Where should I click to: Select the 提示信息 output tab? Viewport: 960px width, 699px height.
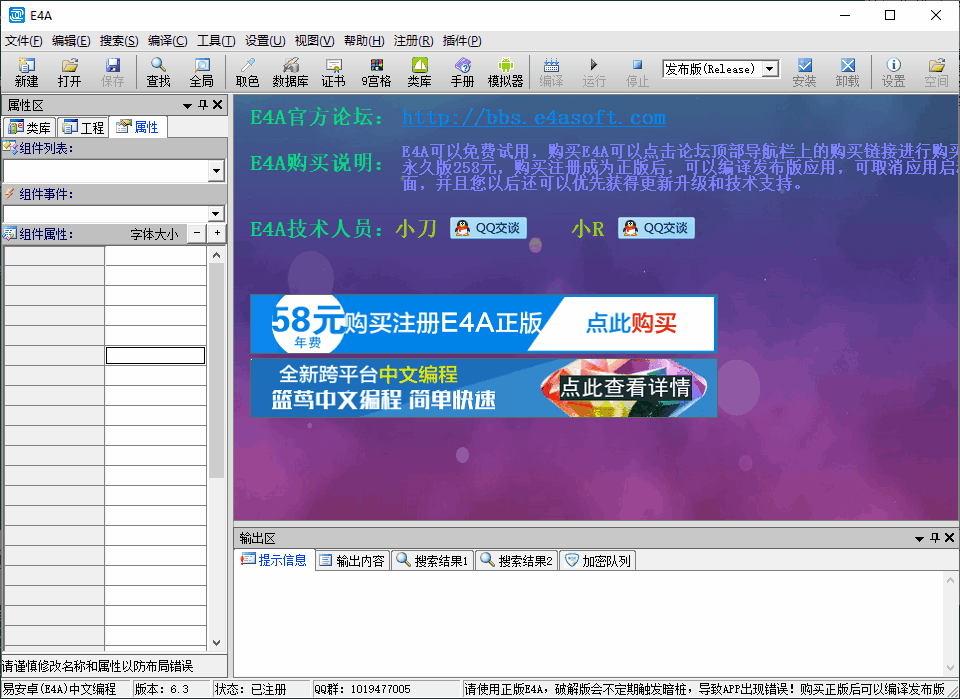point(274,560)
